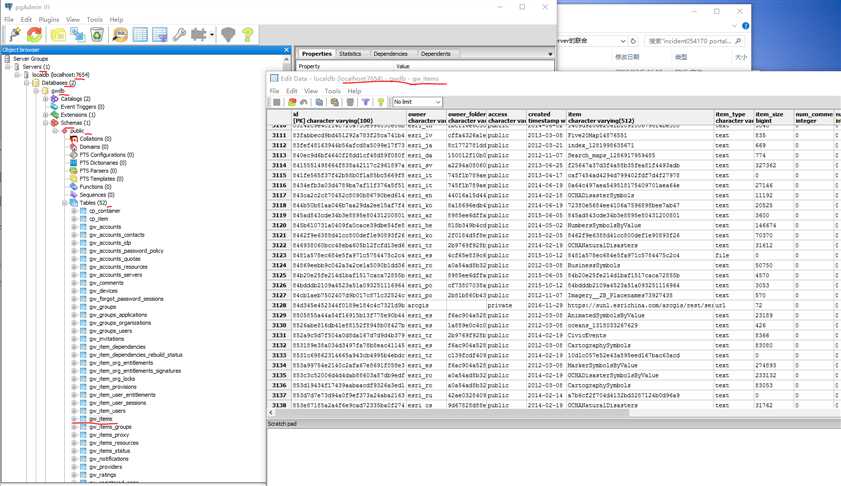
Task: Click the 'created' column header
Action: click(547, 117)
